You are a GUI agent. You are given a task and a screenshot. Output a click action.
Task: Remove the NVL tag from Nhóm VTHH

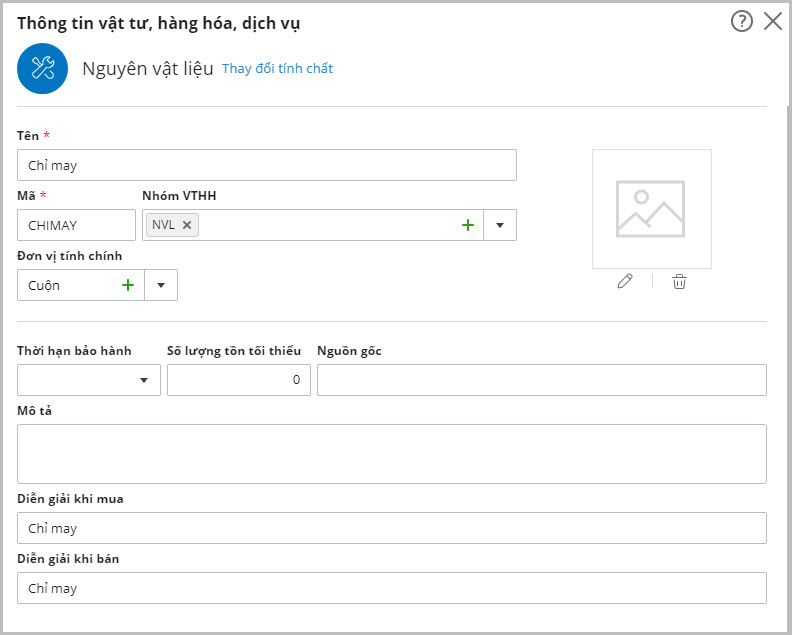click(187, 225)
